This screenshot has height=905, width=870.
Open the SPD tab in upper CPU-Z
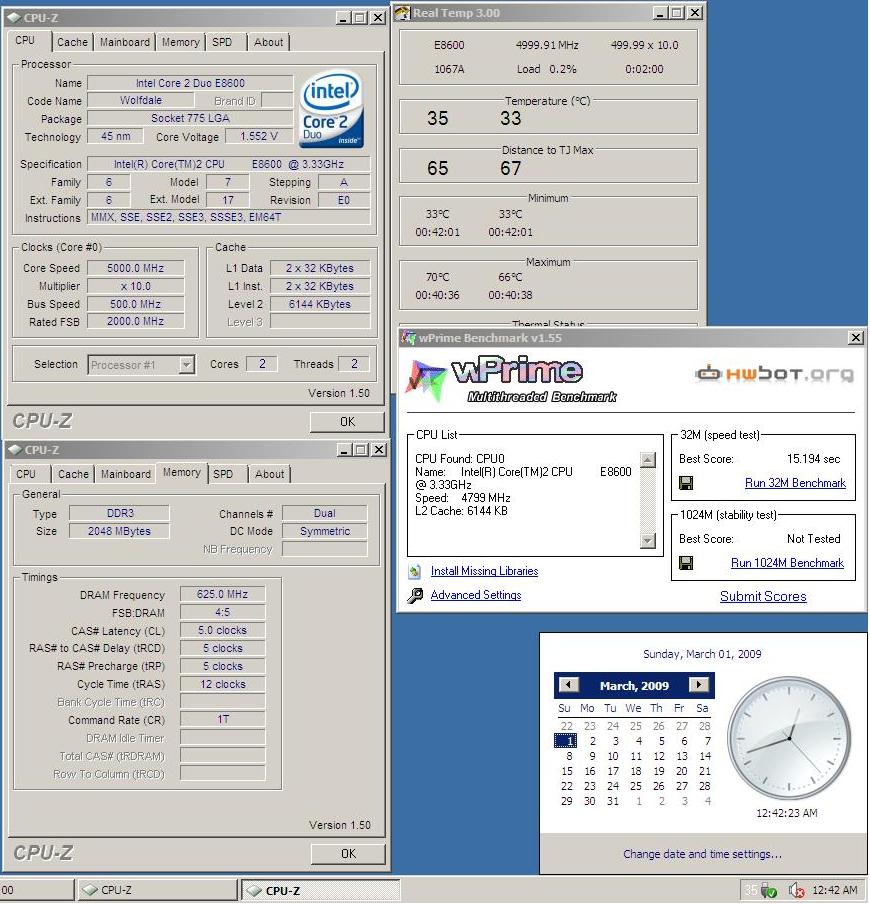[222, 42]
